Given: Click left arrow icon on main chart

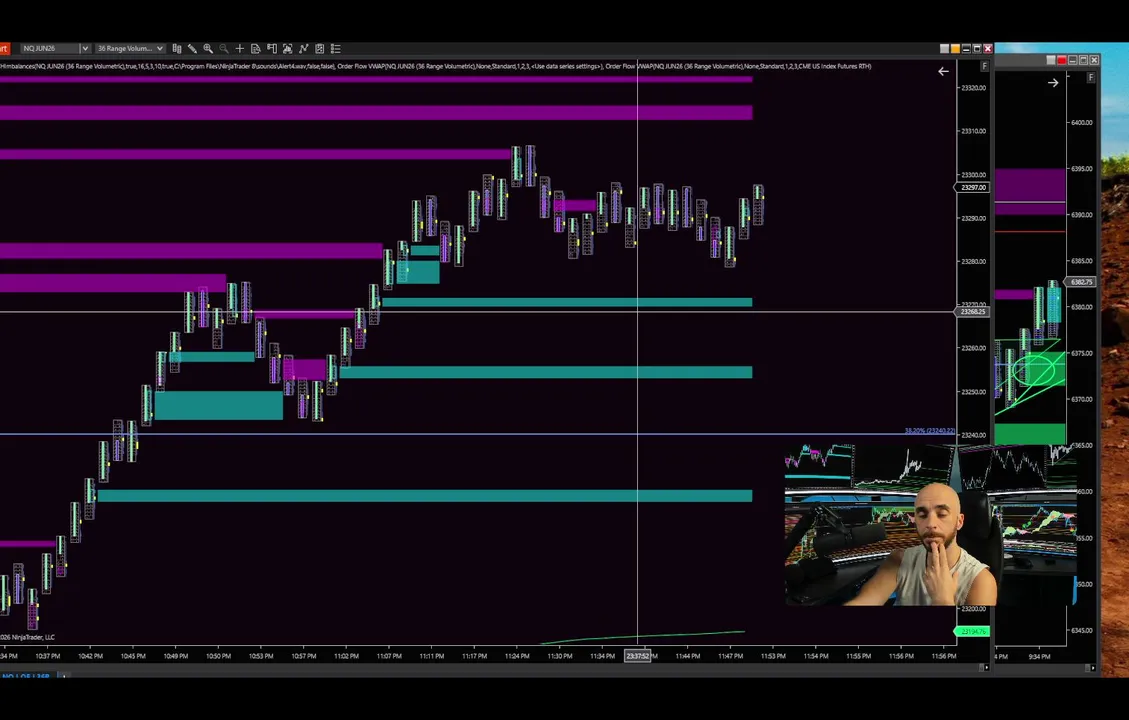Looking at the screenshot, I should 943,71.
